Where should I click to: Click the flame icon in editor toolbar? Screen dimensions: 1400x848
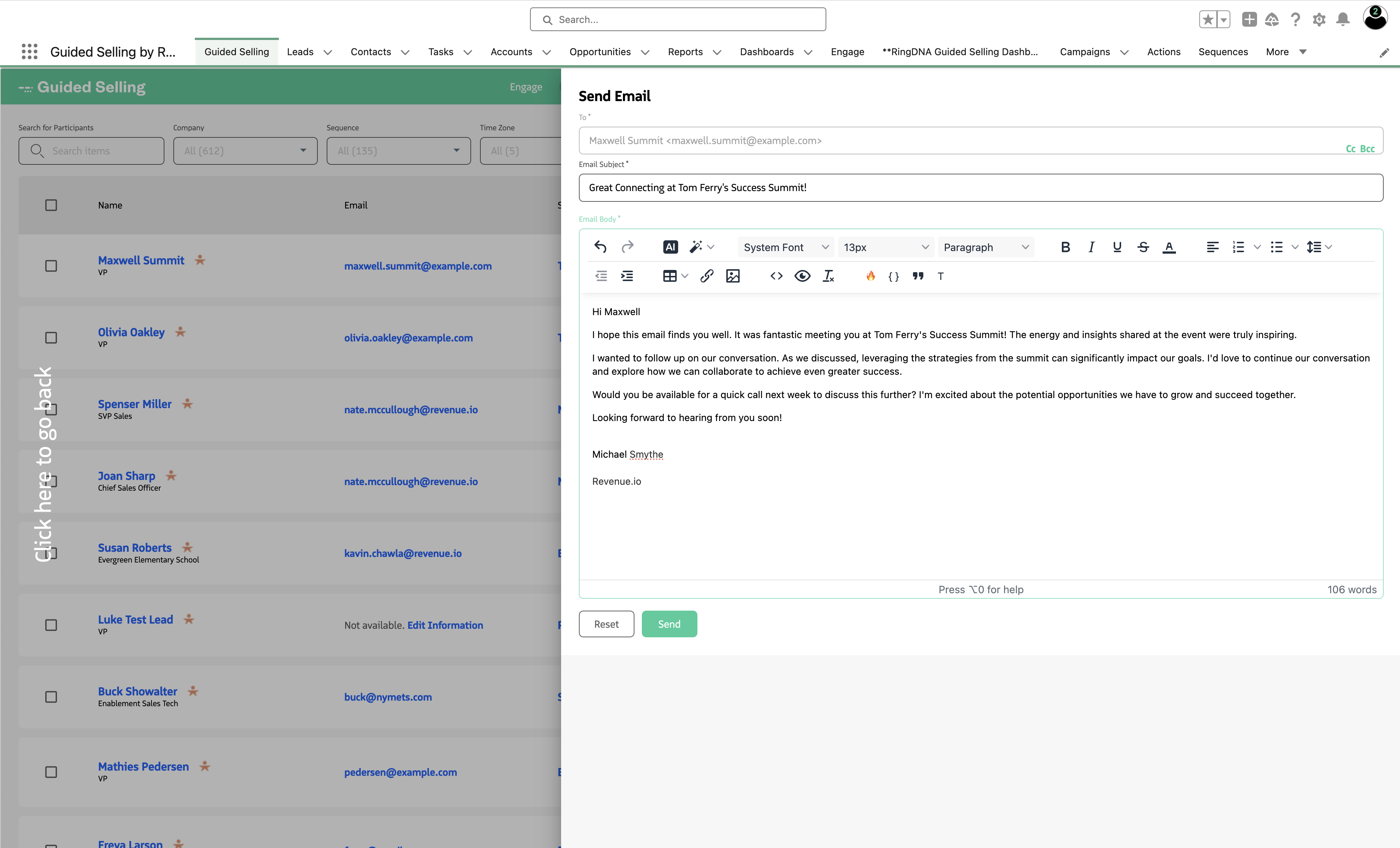tap(870, 276)
